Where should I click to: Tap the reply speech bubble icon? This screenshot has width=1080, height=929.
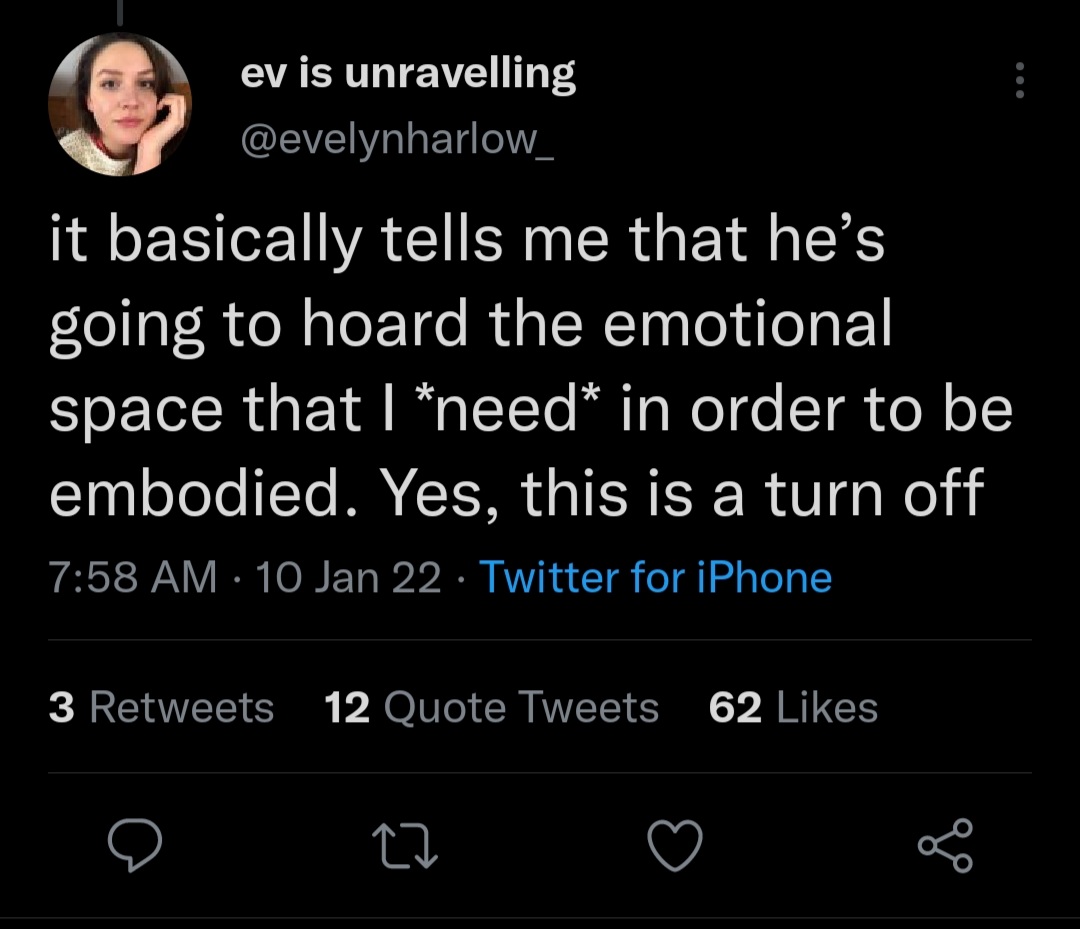136,846
